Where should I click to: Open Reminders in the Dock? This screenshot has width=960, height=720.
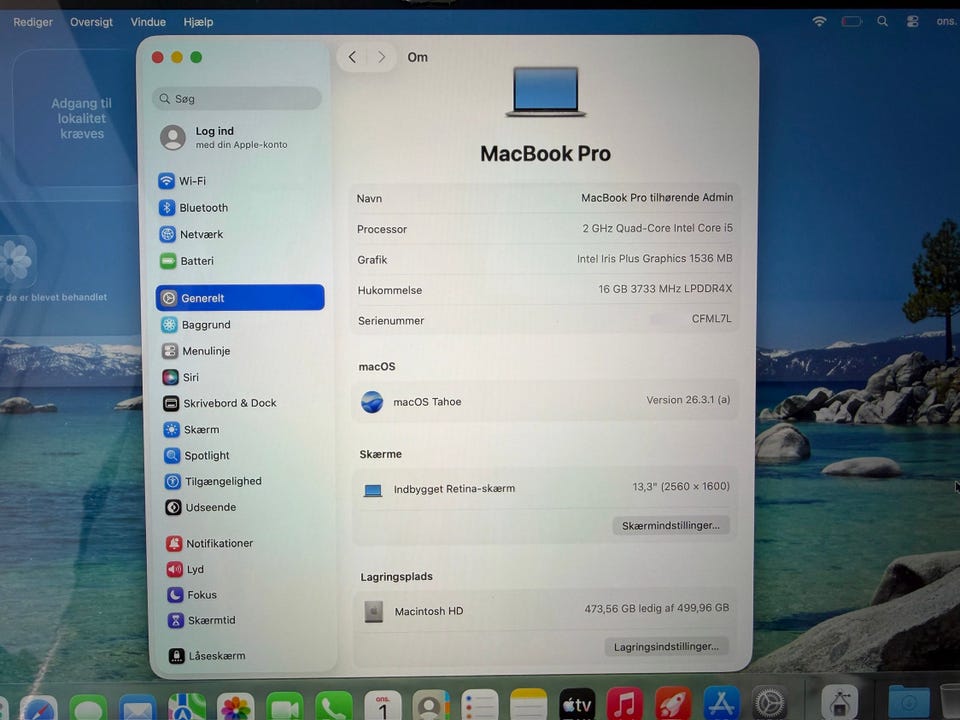pyautogui.click(x=479, y=707)
